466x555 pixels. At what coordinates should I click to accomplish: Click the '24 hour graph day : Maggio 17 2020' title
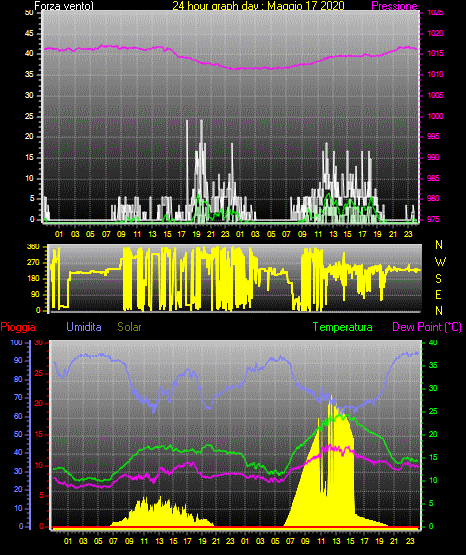tap(258, 6)
